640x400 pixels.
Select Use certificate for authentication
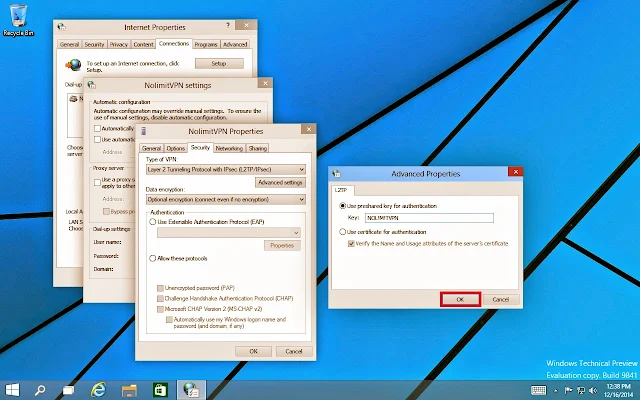(342, 232)
